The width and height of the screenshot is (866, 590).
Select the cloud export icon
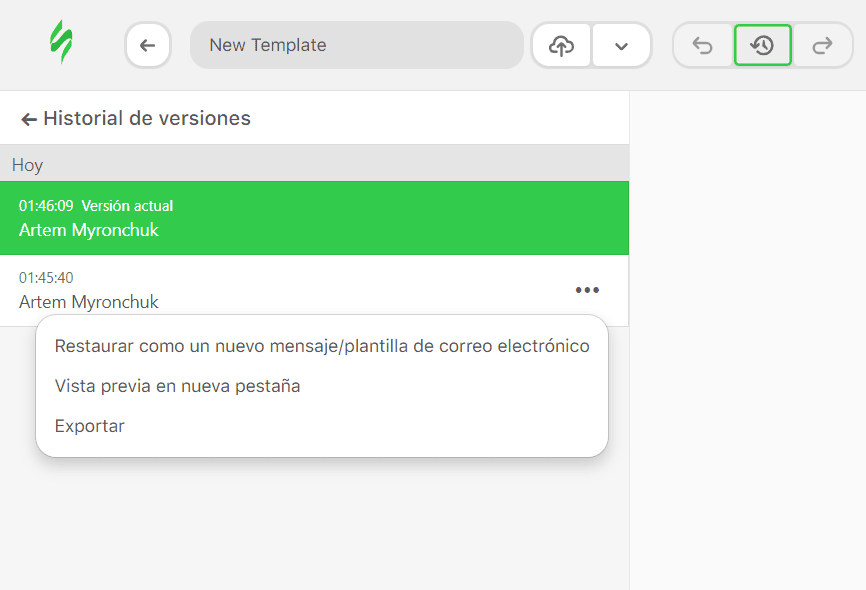coord(561,45)
